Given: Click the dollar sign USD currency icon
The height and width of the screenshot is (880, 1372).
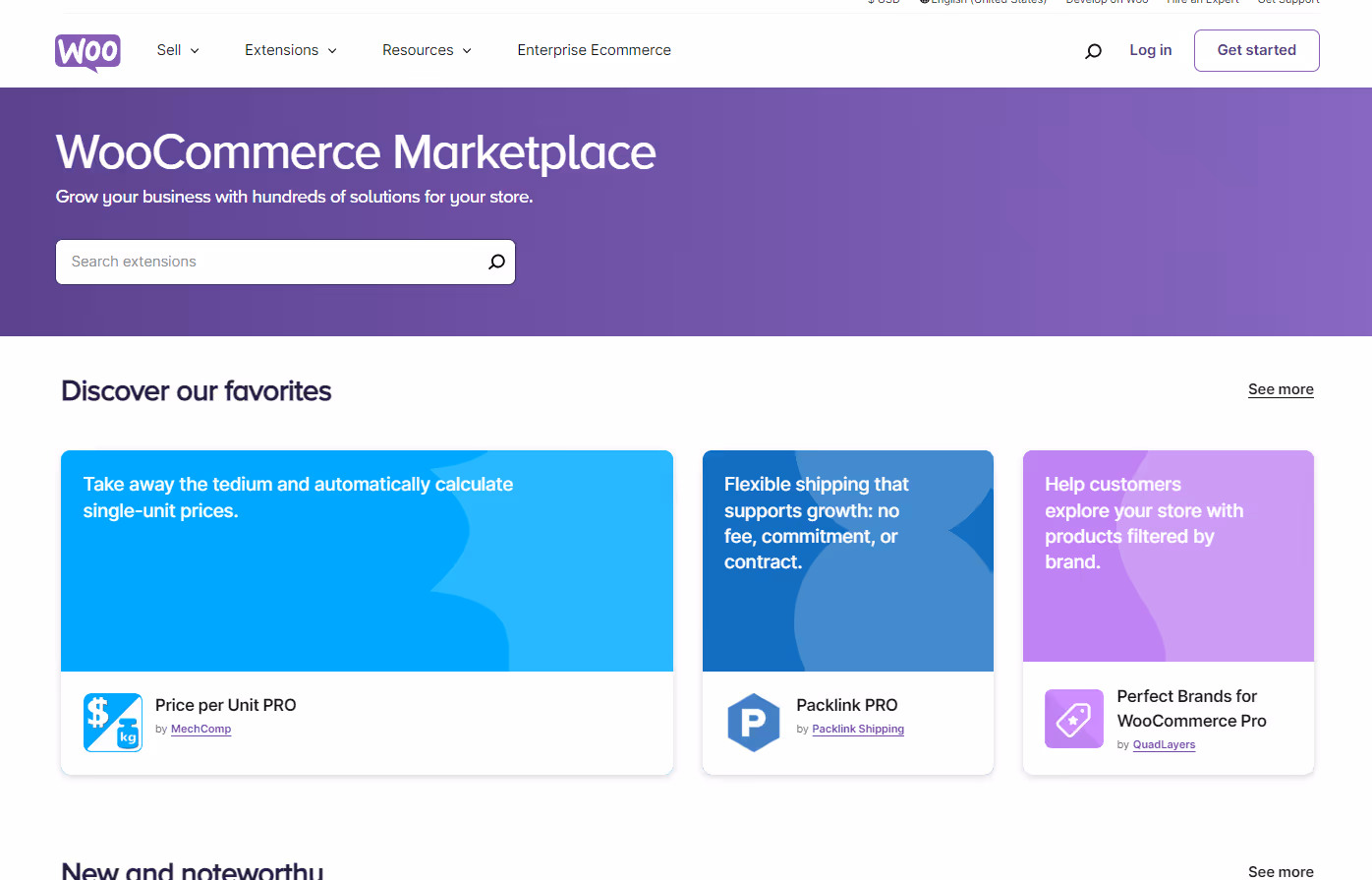Looking at the screenshot, I should click(x=872, y=1).
